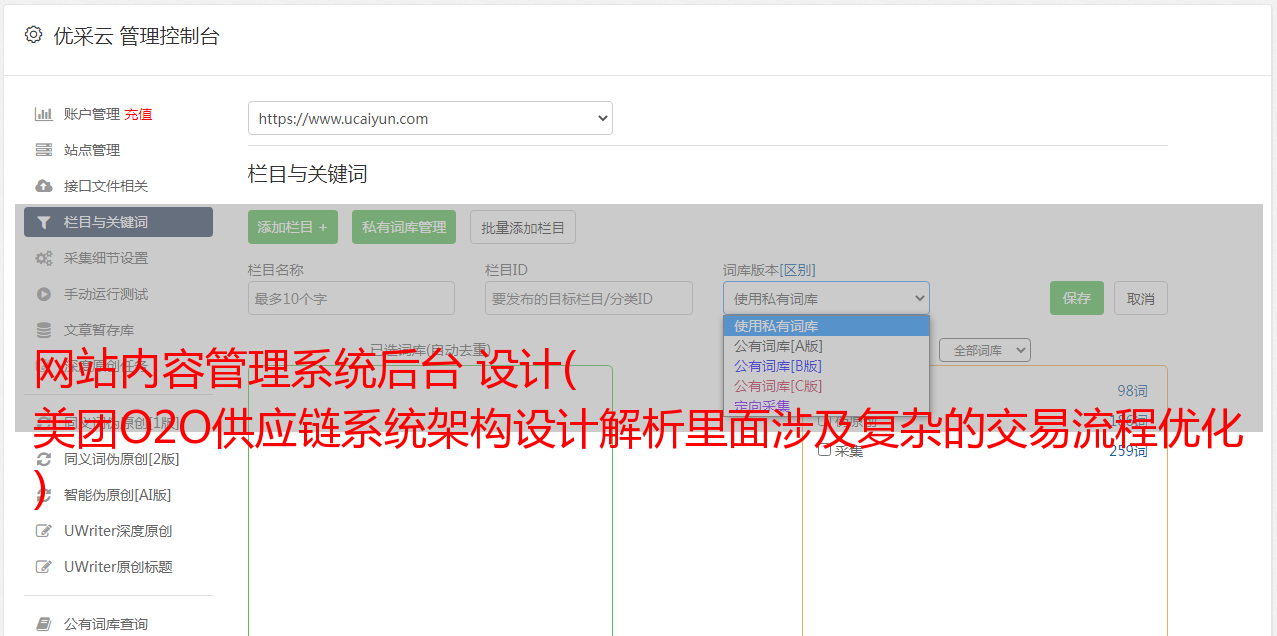The image size is (1277, 636).
Task: Click the gear icon beside 优采云 管理控制台
Action: (x=33, y=35)
